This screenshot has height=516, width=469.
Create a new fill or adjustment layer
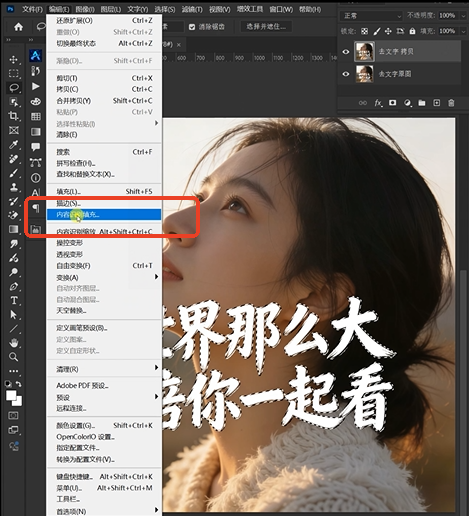[x=407, y=103]
